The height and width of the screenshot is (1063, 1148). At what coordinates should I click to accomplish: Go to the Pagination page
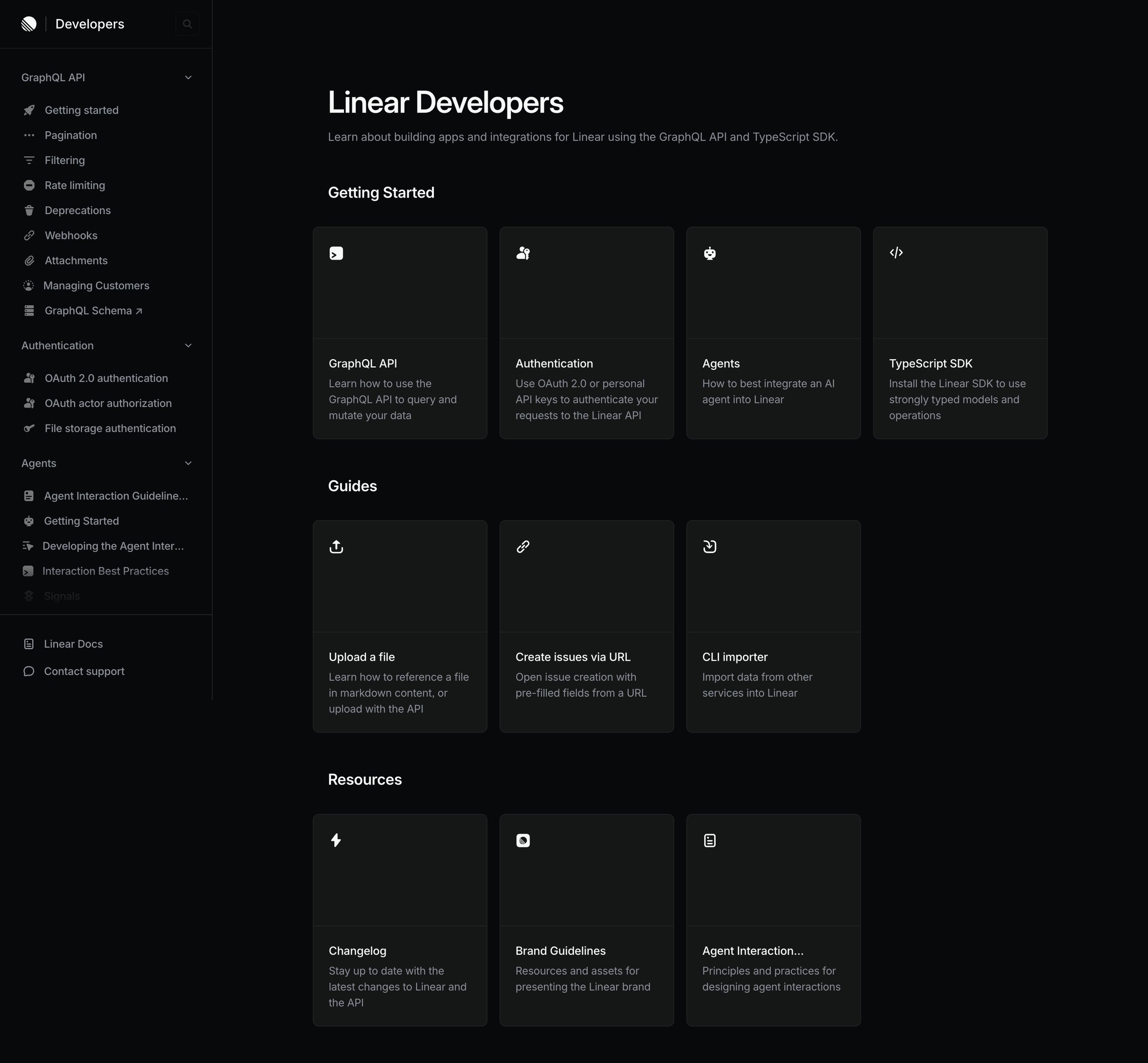pyautogui.click(x=71, y=135)
